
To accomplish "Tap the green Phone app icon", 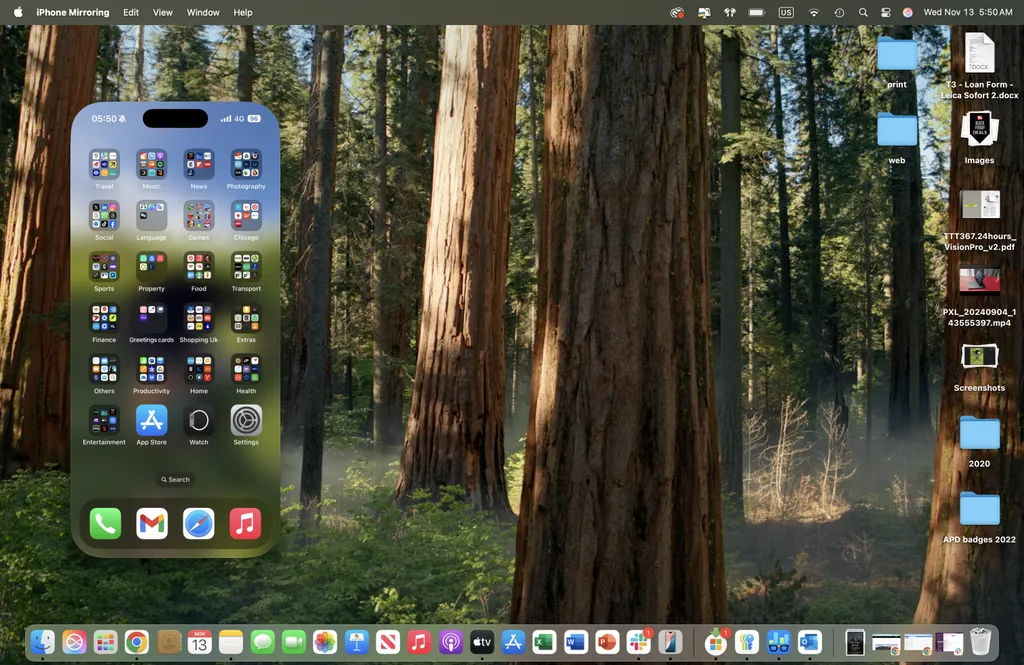I will click(x=105, y=523).
